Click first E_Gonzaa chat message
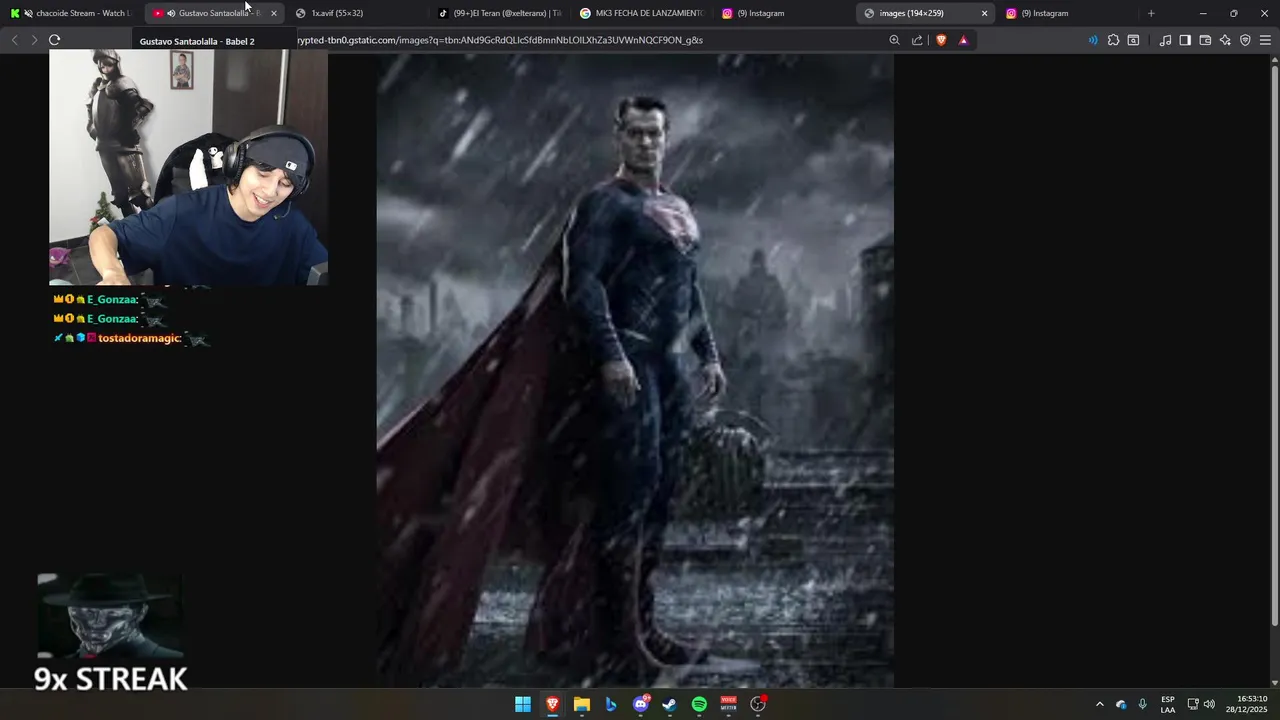Screen dimensions: 1280x720 [x=110, y=300]
